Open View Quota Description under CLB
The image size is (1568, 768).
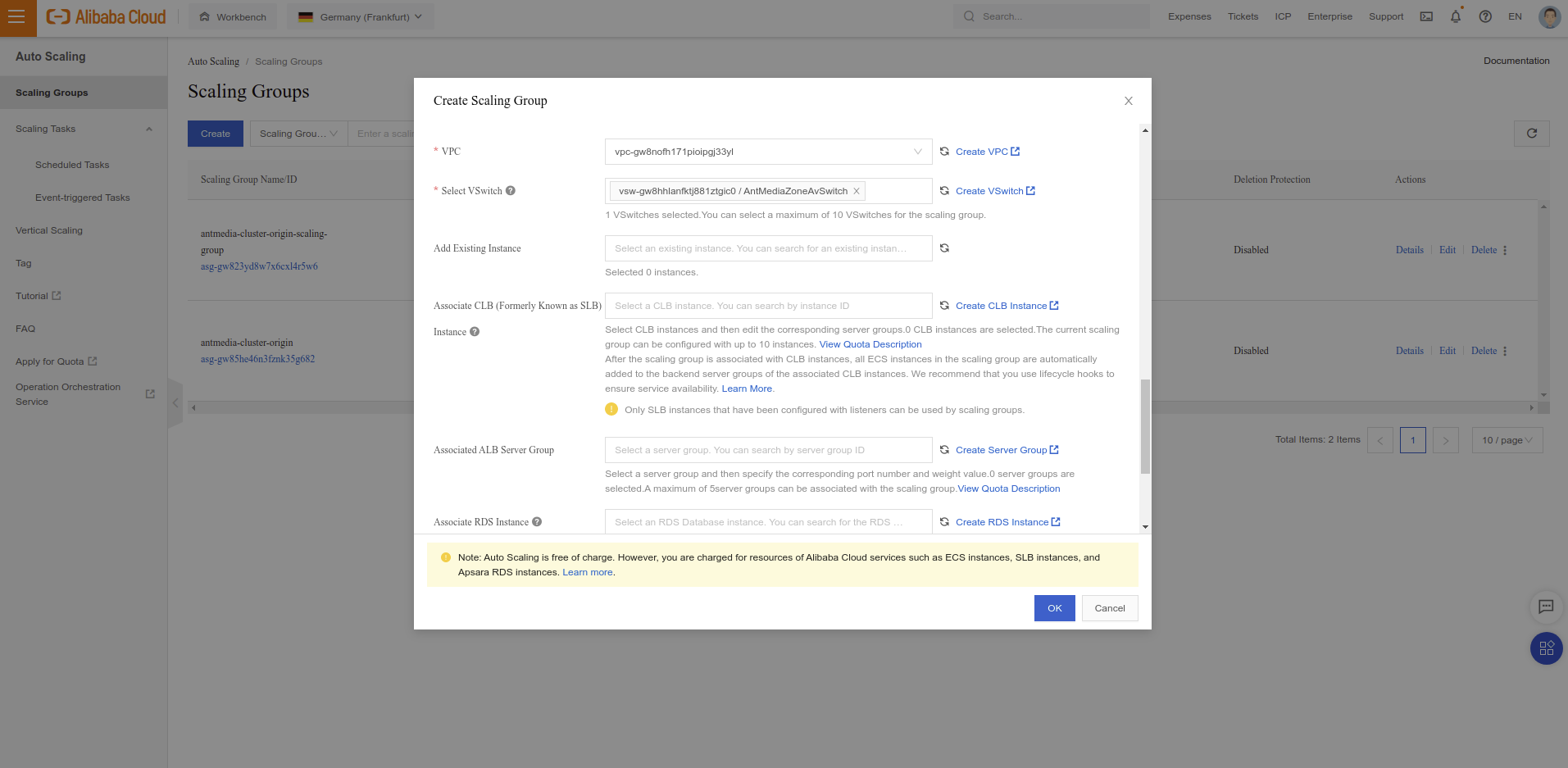coord(870,344)
